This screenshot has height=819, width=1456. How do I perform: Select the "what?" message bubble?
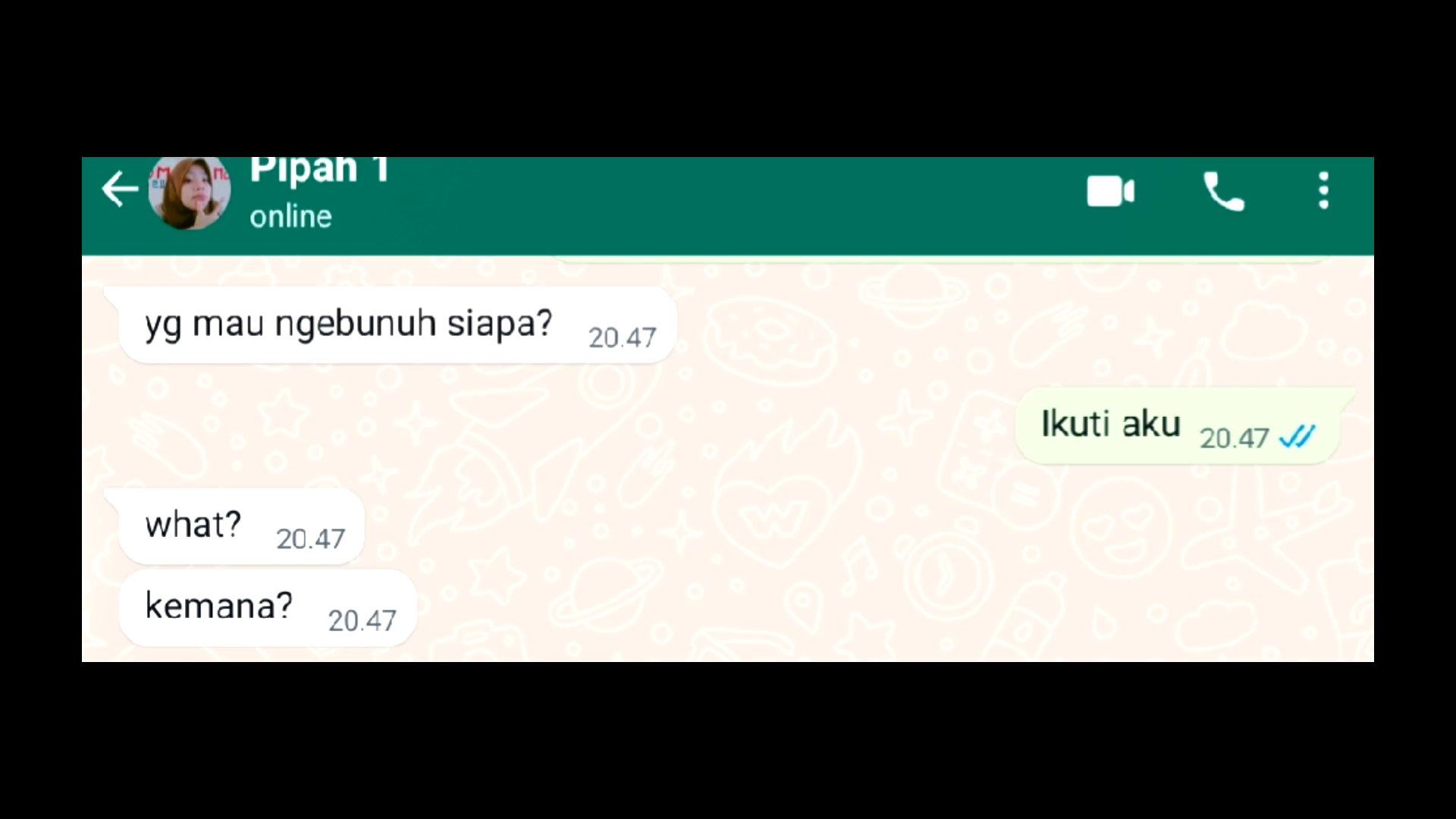[x=241, y=526]
